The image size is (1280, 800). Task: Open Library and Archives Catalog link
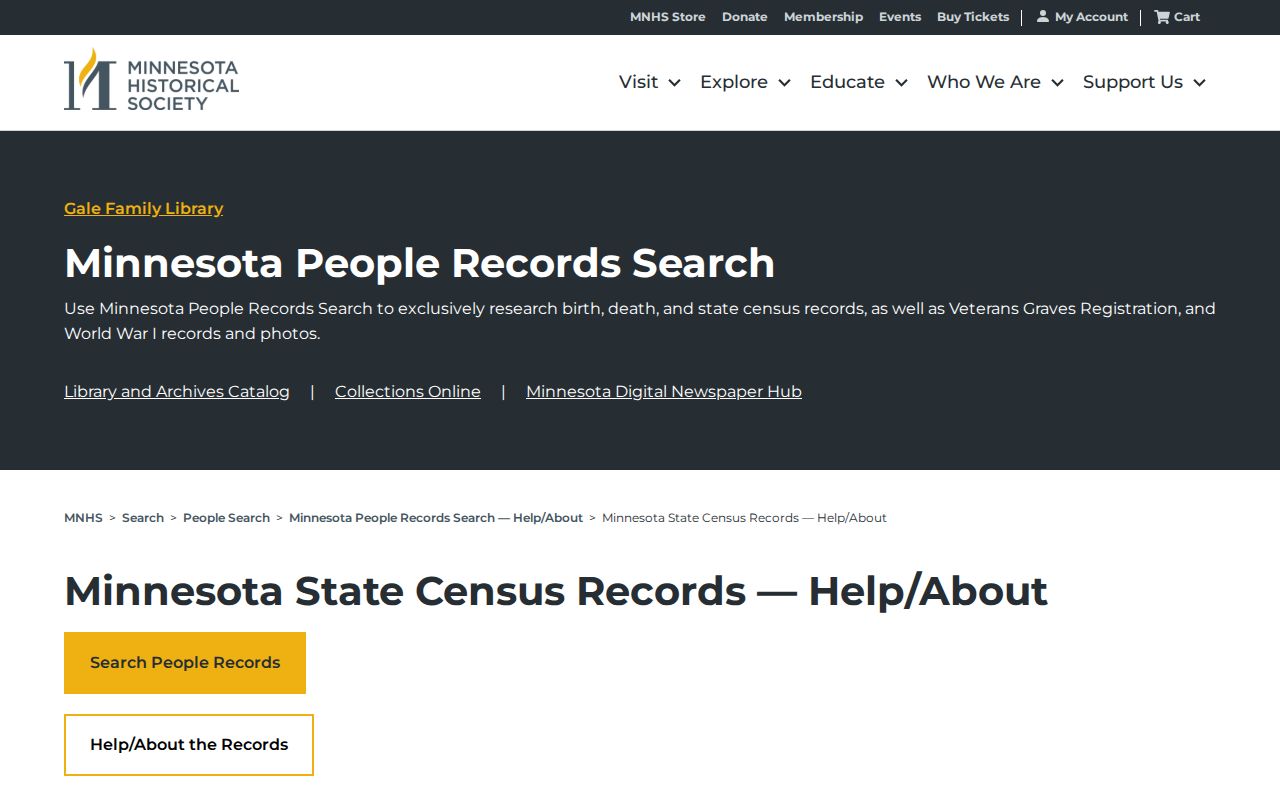177,391
